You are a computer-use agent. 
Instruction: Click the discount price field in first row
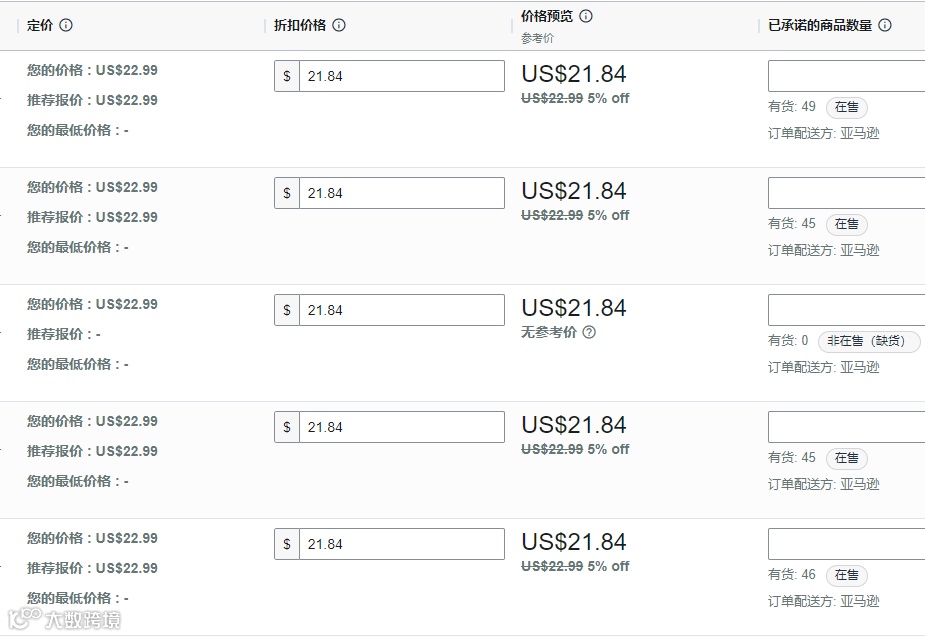click(401, 76)
